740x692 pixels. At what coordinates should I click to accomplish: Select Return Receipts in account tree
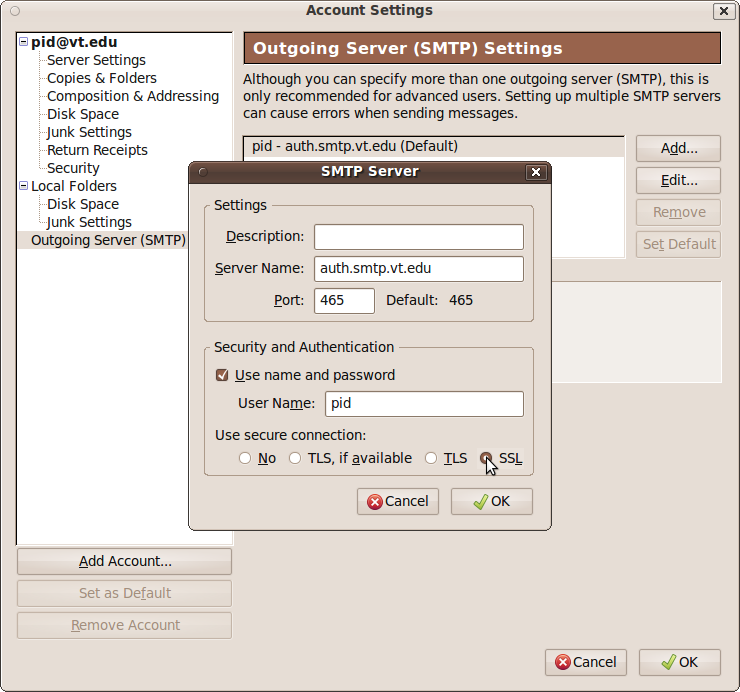click(97, 150)
